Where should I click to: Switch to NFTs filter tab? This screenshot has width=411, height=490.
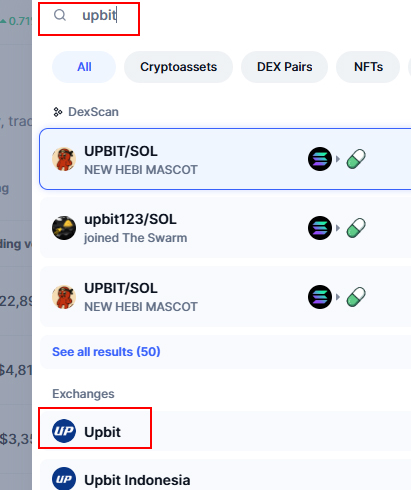click(x=368, y=67)
